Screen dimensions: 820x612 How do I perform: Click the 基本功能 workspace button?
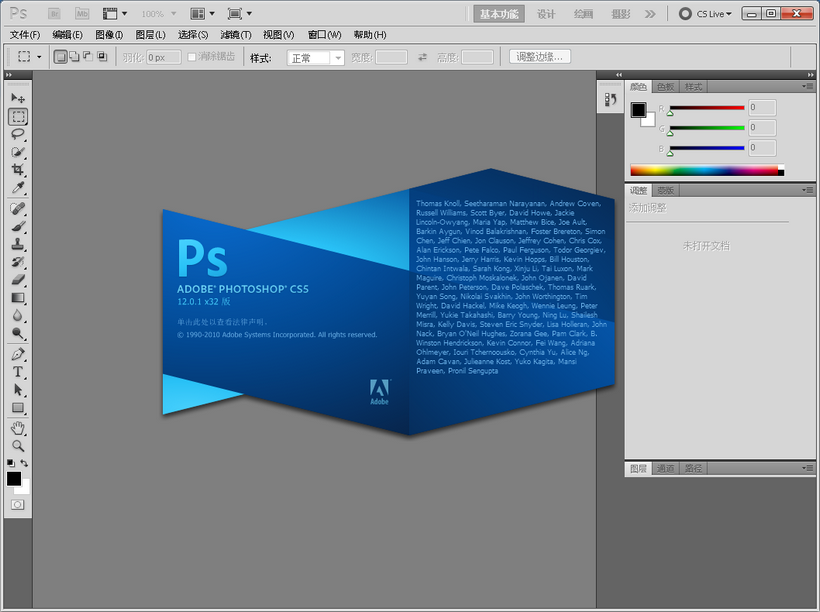click(x=499, y=14)
